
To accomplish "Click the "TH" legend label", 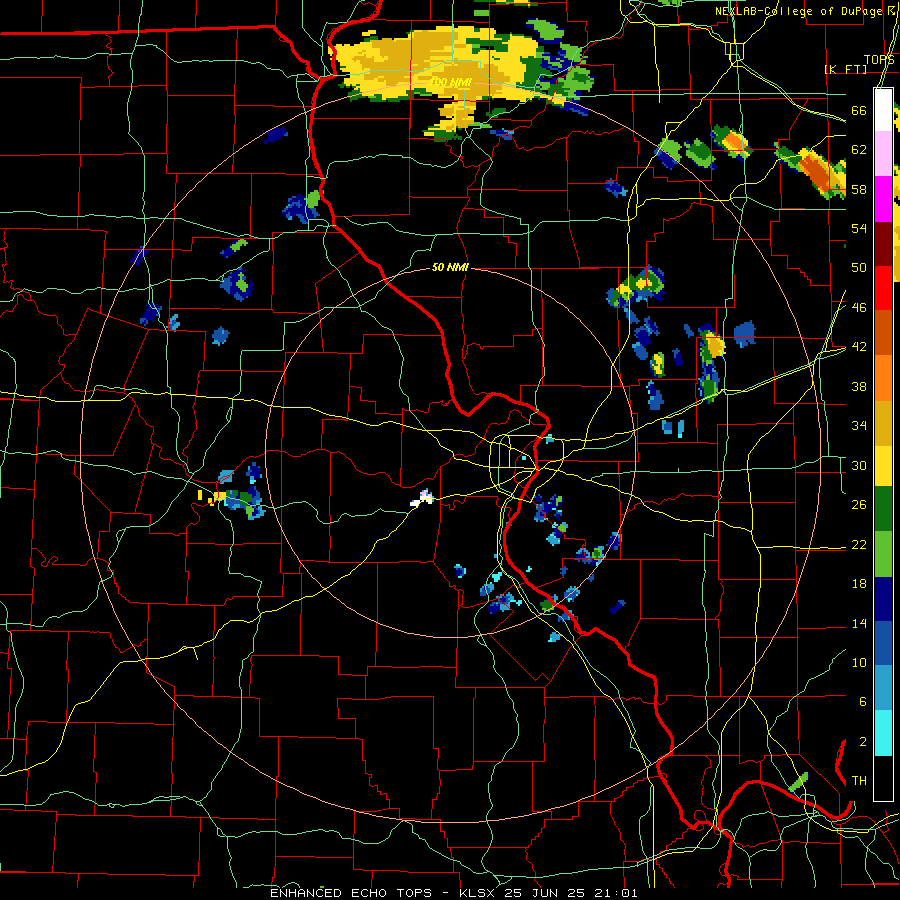I will click(859, 781).
